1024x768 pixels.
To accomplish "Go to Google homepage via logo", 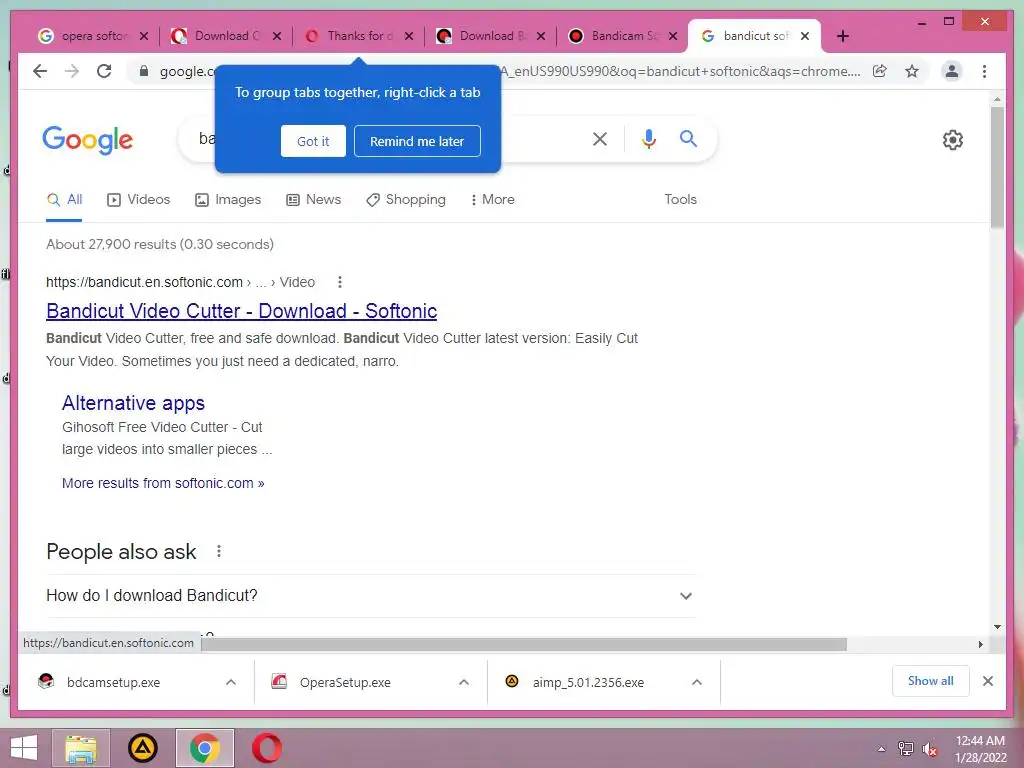I will point(88,140).
